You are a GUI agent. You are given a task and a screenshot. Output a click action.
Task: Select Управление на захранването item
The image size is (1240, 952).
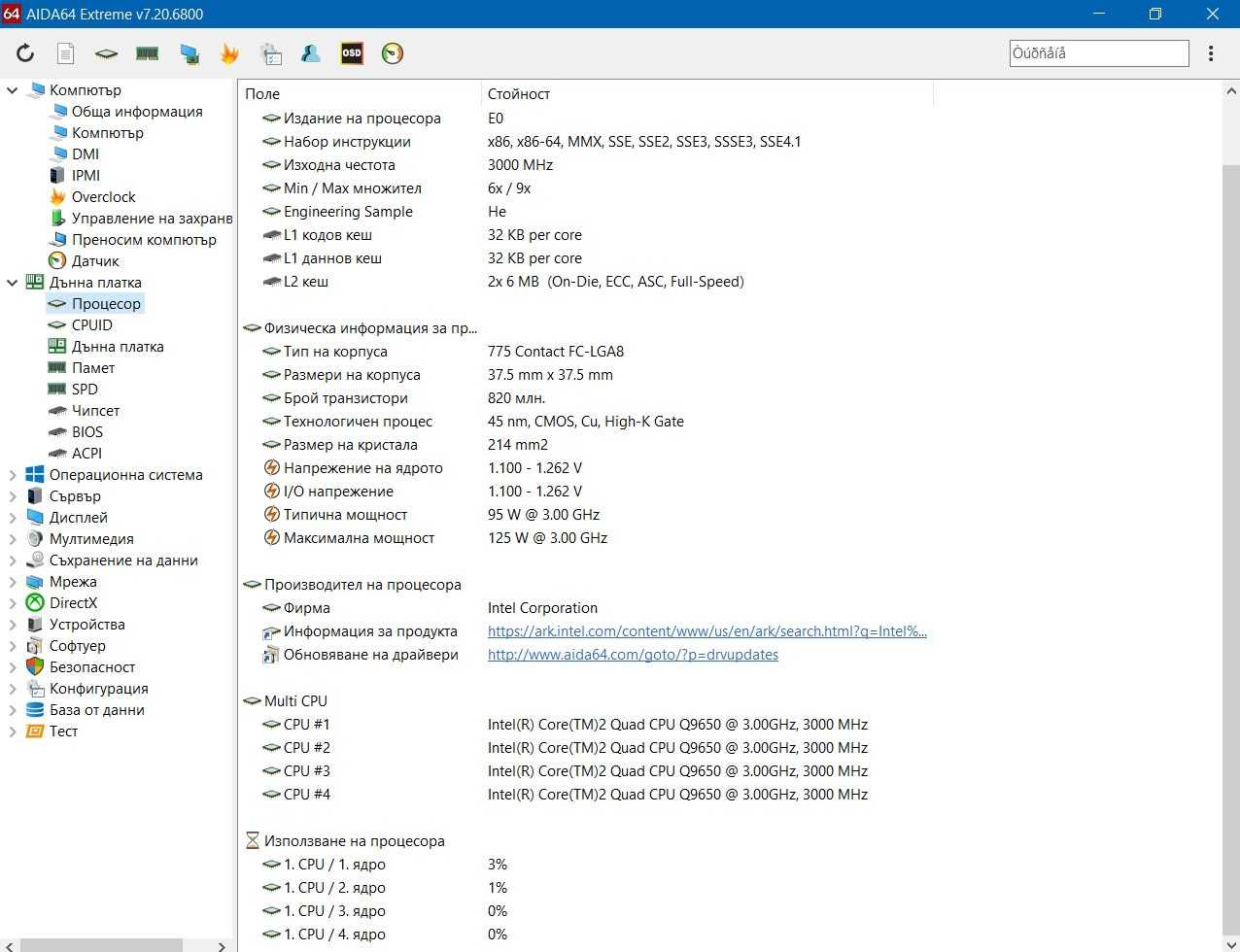[x=152, y=219]
